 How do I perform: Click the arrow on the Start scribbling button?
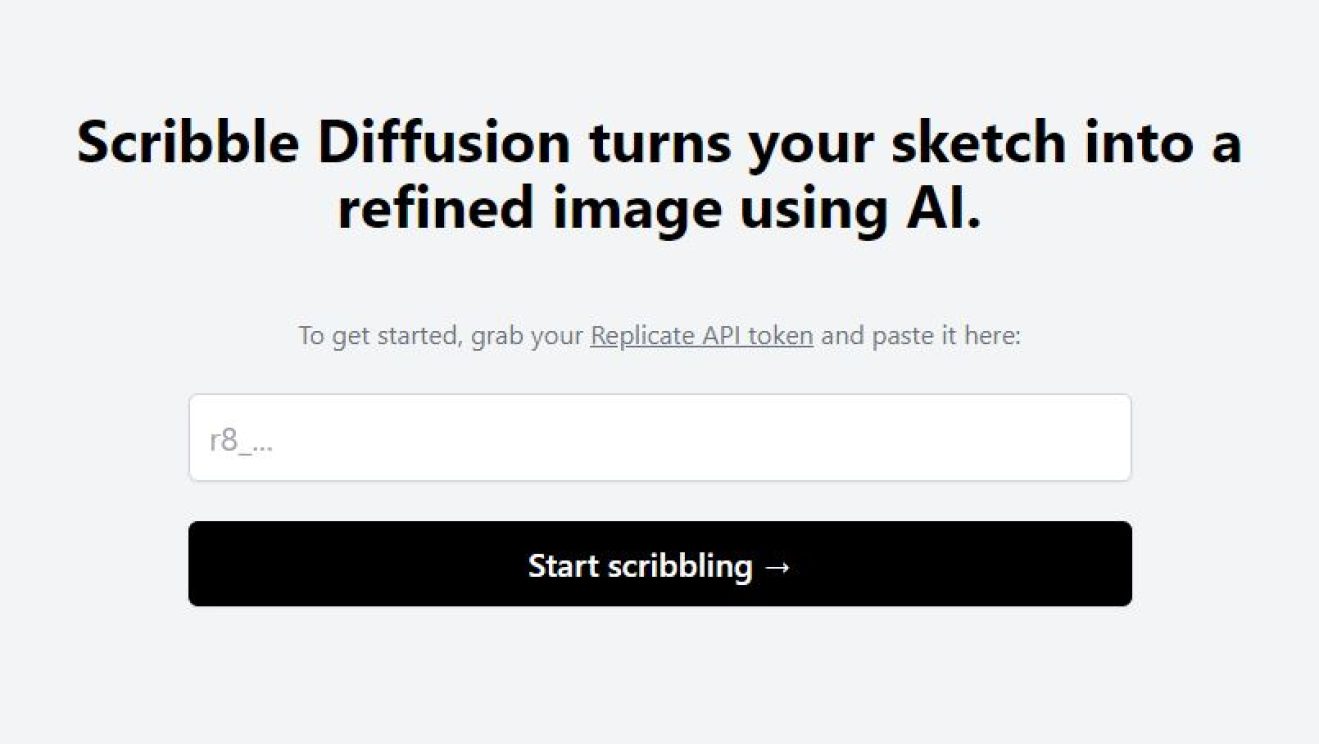click(779, 565)
